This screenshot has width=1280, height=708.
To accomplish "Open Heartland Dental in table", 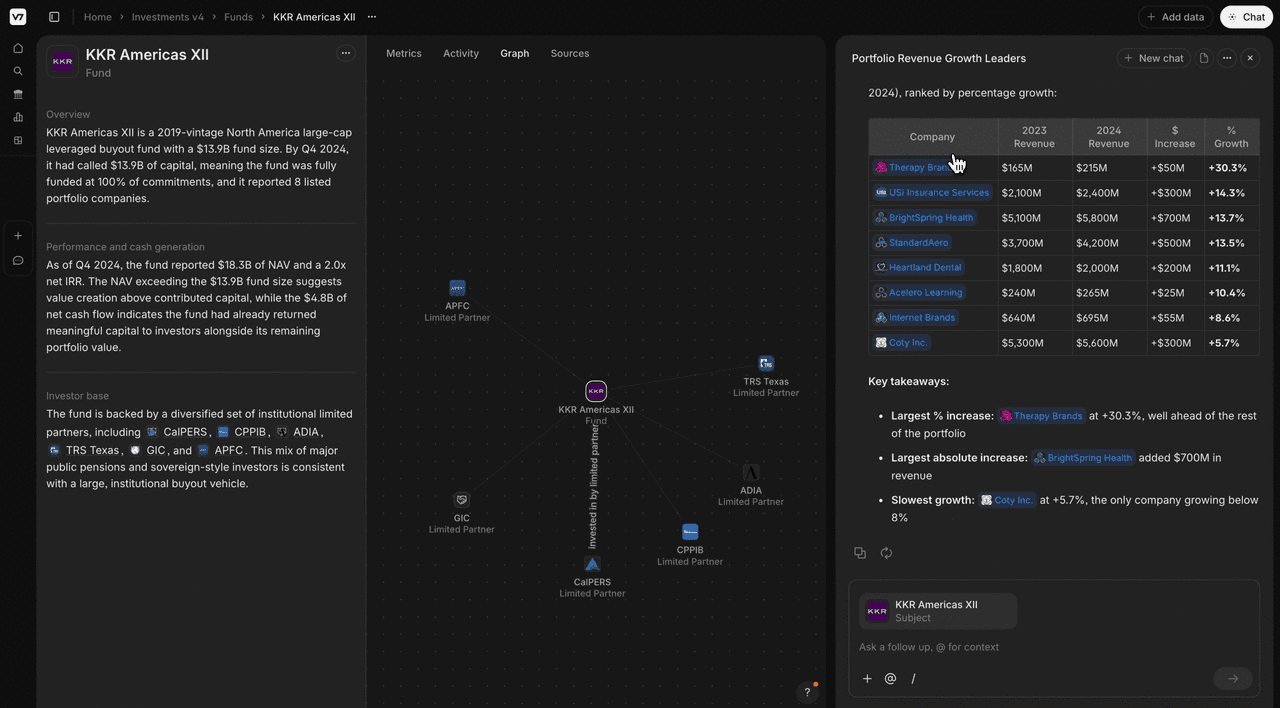I will pyautogui.click(x=918, y=268).
